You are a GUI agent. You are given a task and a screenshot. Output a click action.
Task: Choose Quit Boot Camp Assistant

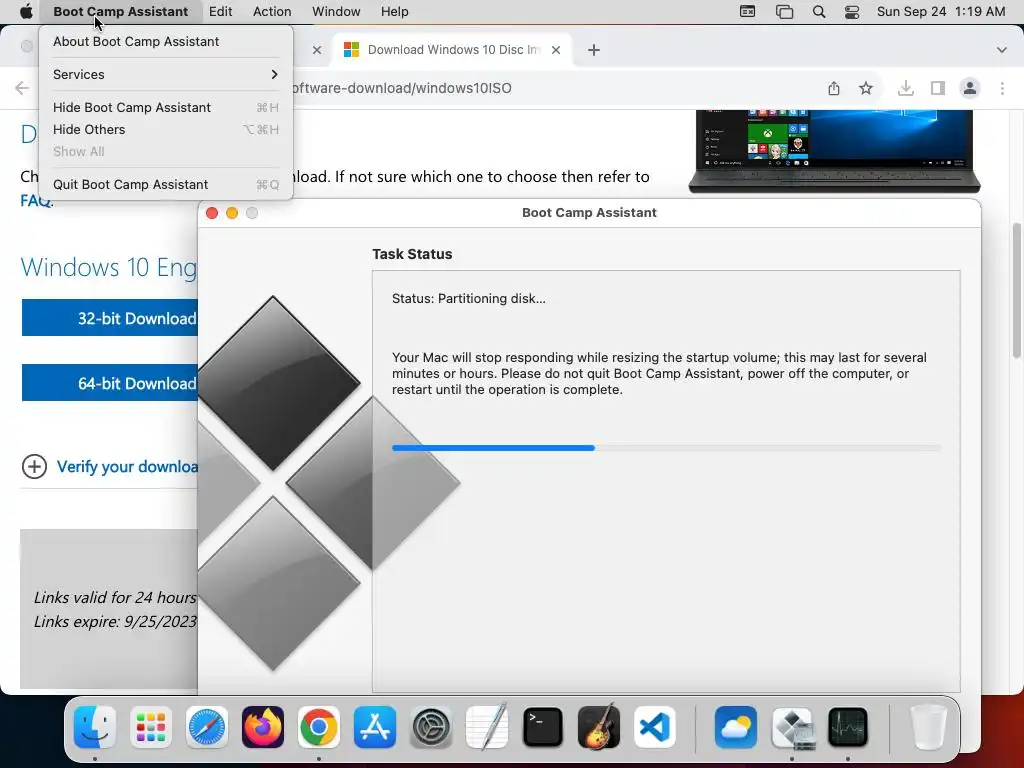click(166, 184)
